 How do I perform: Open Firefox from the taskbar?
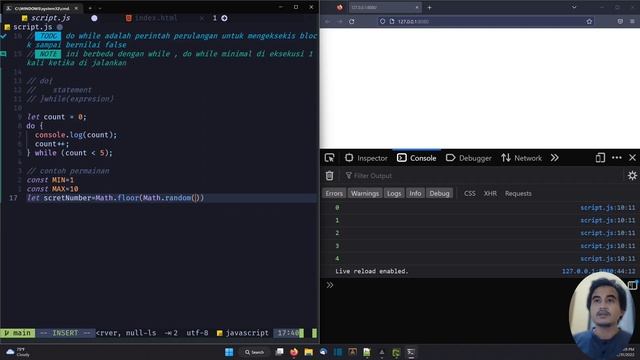coord(294,352)
